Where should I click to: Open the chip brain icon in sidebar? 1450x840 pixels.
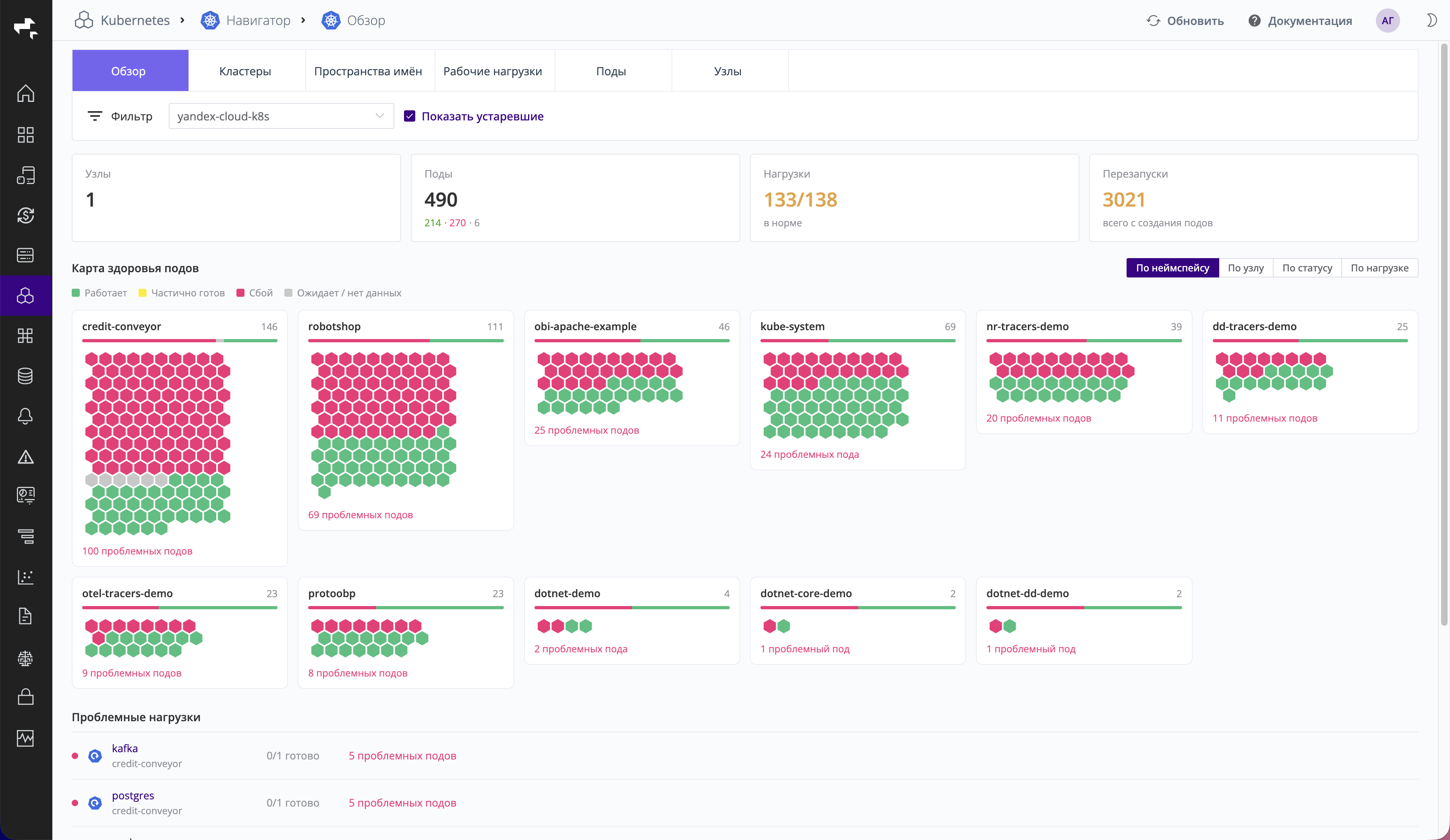coord(25,658)
